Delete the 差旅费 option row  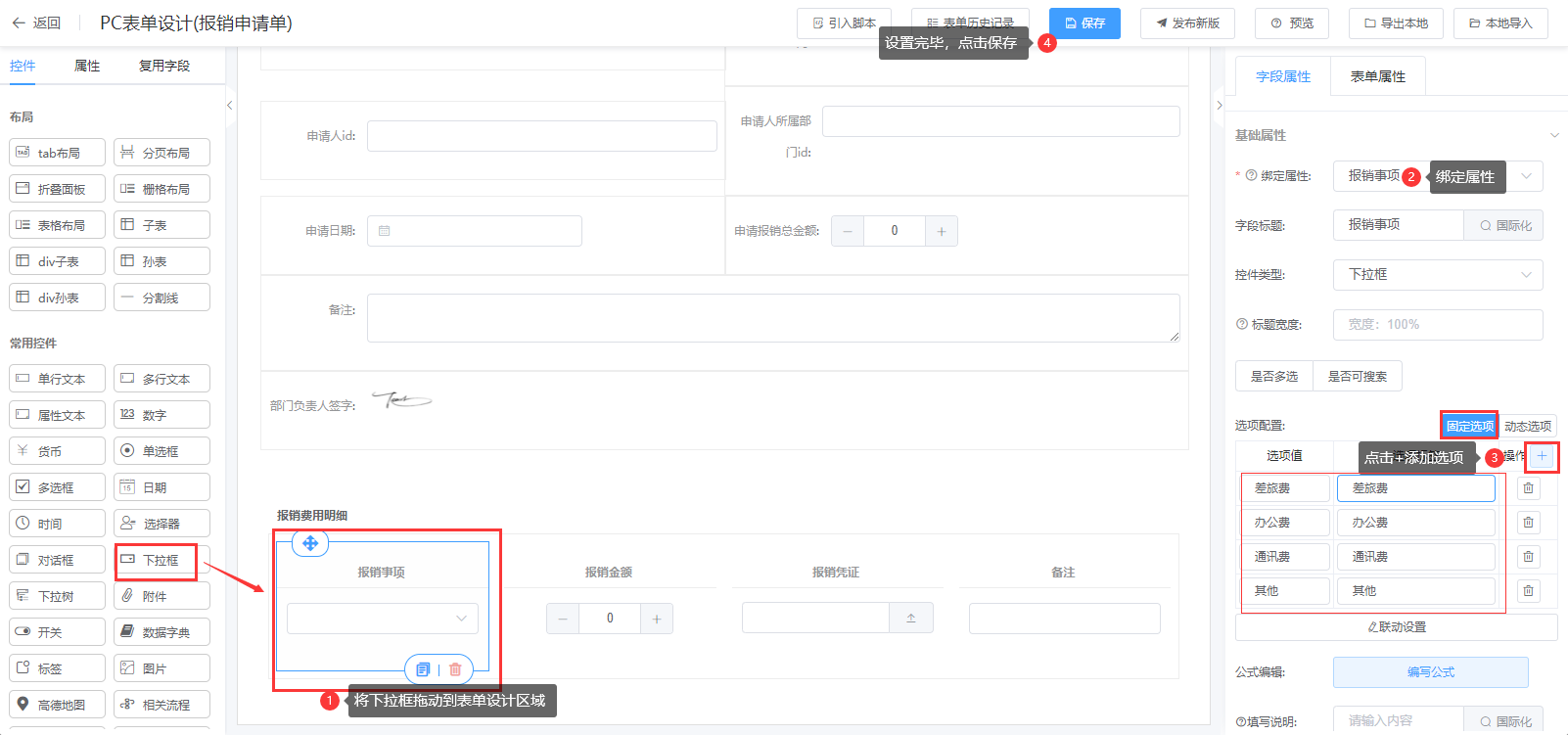pos(1528,488)
